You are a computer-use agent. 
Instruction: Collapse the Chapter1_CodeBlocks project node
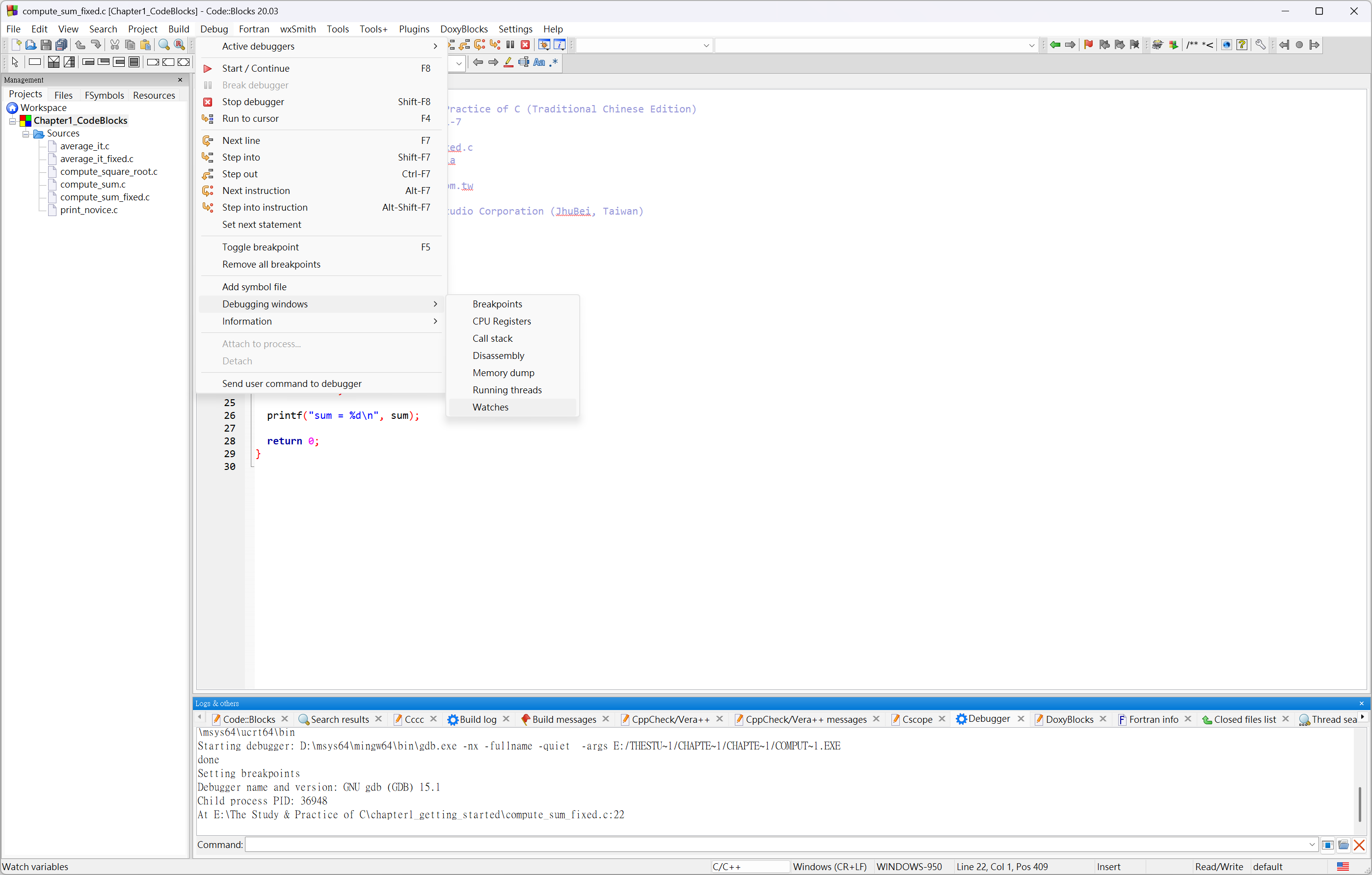(x=13, y=121)
